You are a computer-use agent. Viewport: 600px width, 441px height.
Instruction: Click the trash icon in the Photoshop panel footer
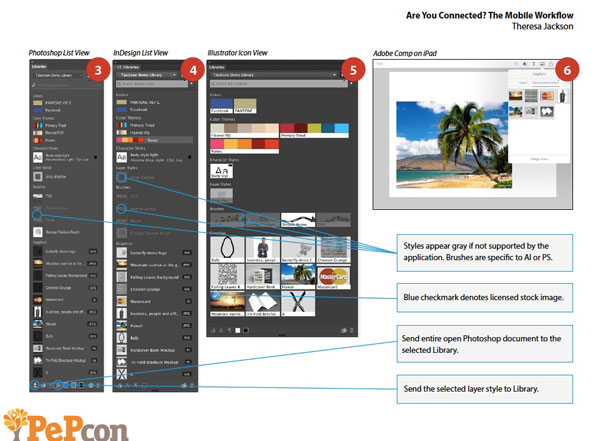[x=99, y=385]
